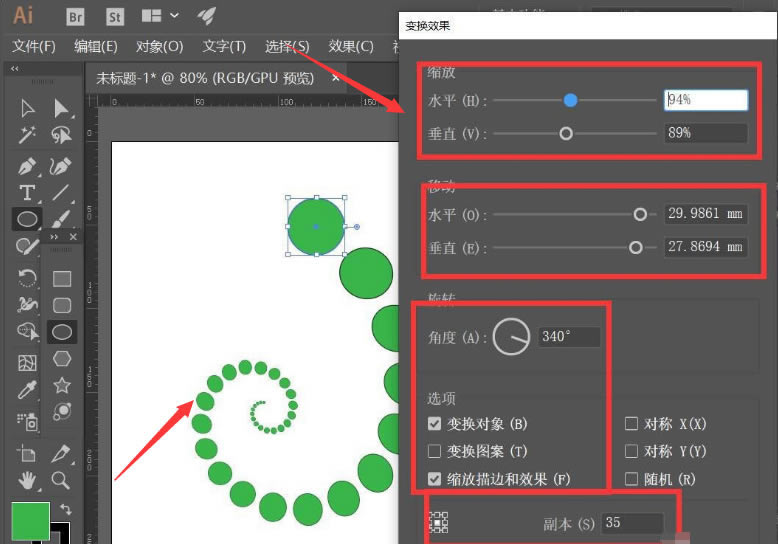Click the green fill color swatch

pos(30,521)
